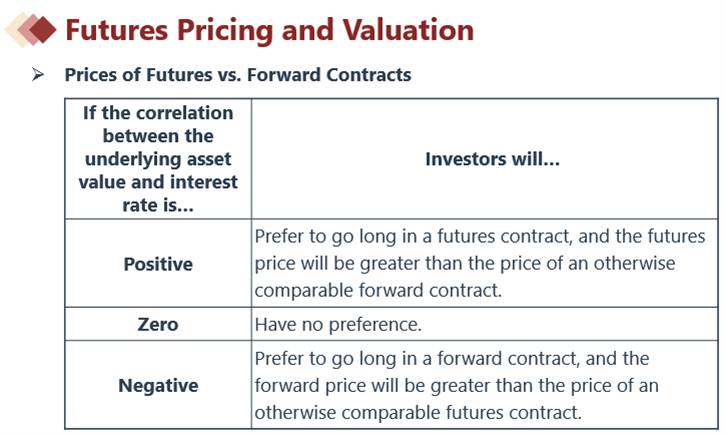This screenshot has height=435, width=726.
Task: Click the words "rate is..." in the header
Action: [158, 203]
